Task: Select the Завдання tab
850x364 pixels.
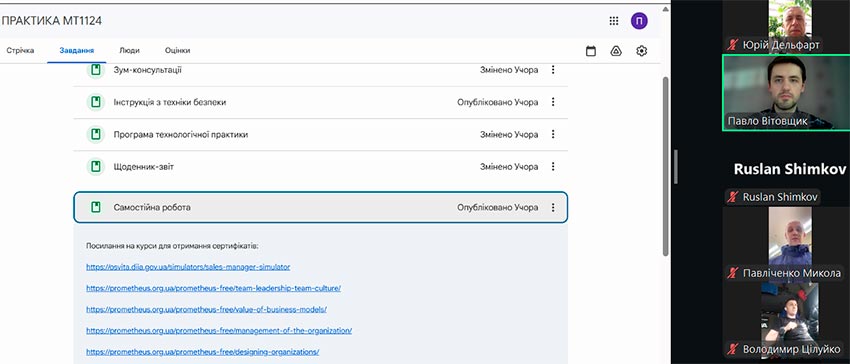Action: [x=76, y=50]
